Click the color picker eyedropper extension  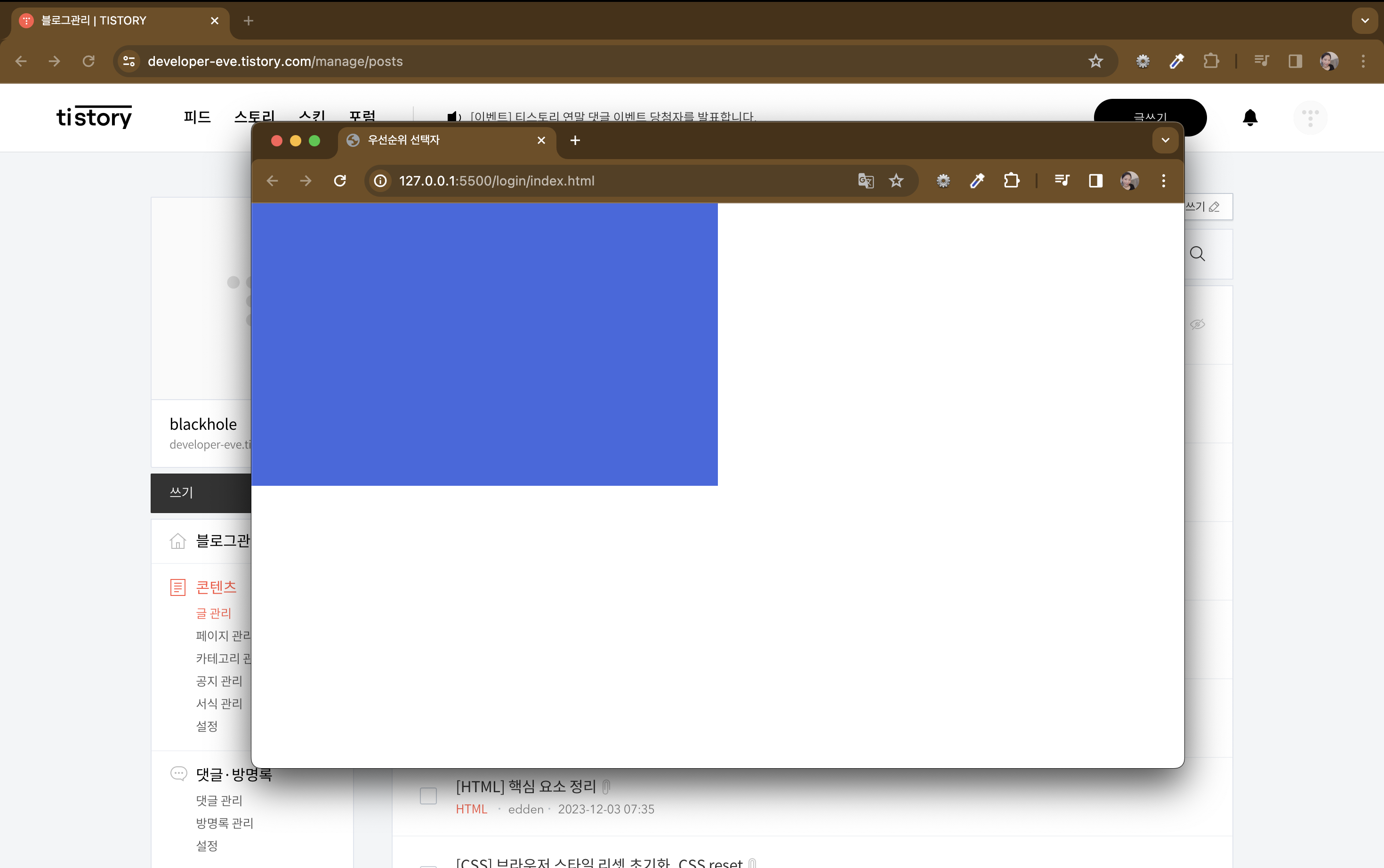(x=977, y=181)
